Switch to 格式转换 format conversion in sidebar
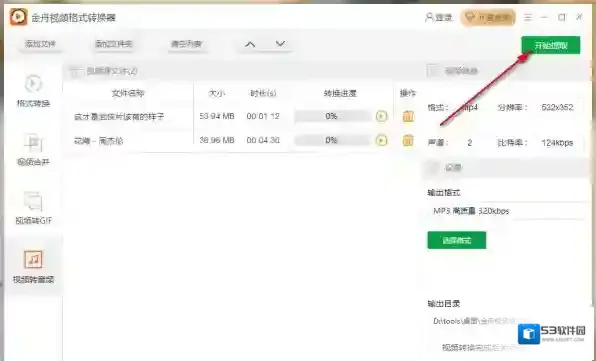The width and height of the screenshot is (596, 361). click(x=33, y=91)
